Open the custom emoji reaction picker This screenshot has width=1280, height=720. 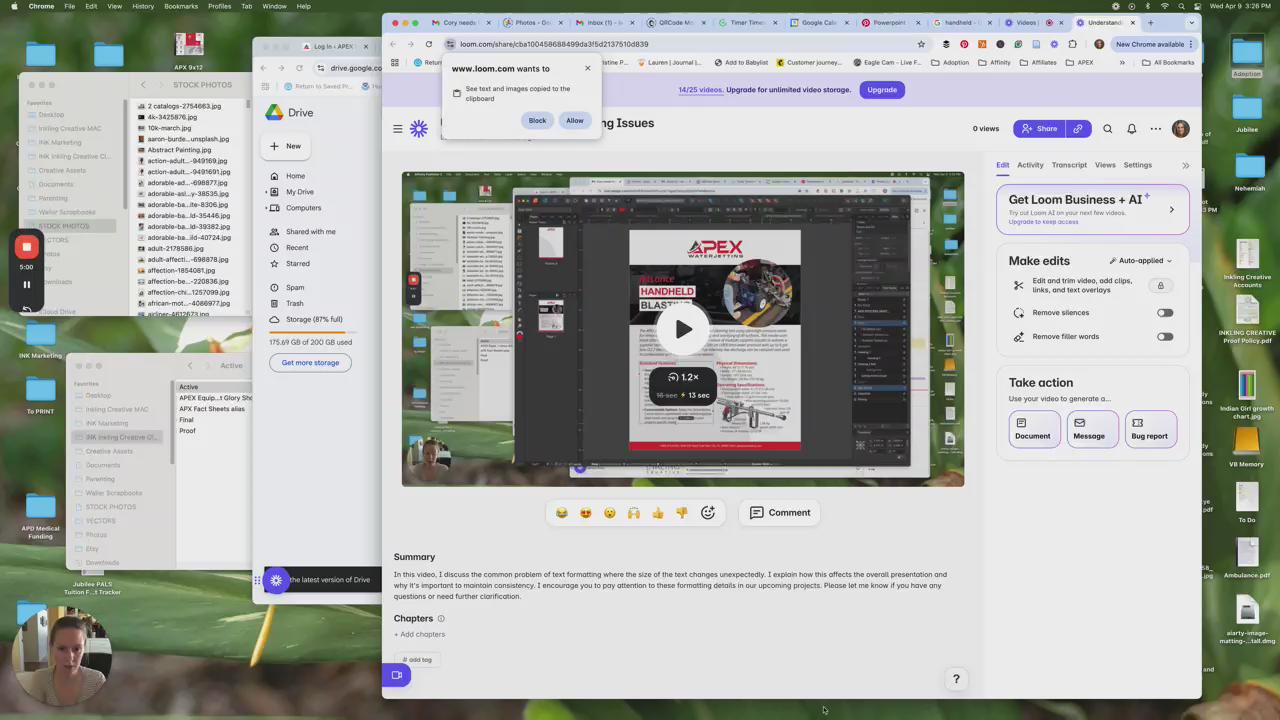point(708,513)
